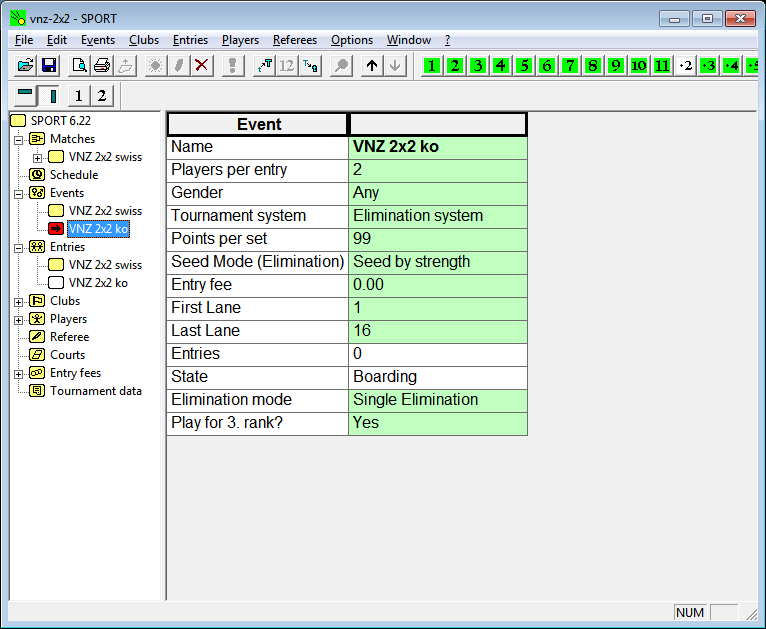
Task: Click the red X delete icon
Action: [202, 66]
